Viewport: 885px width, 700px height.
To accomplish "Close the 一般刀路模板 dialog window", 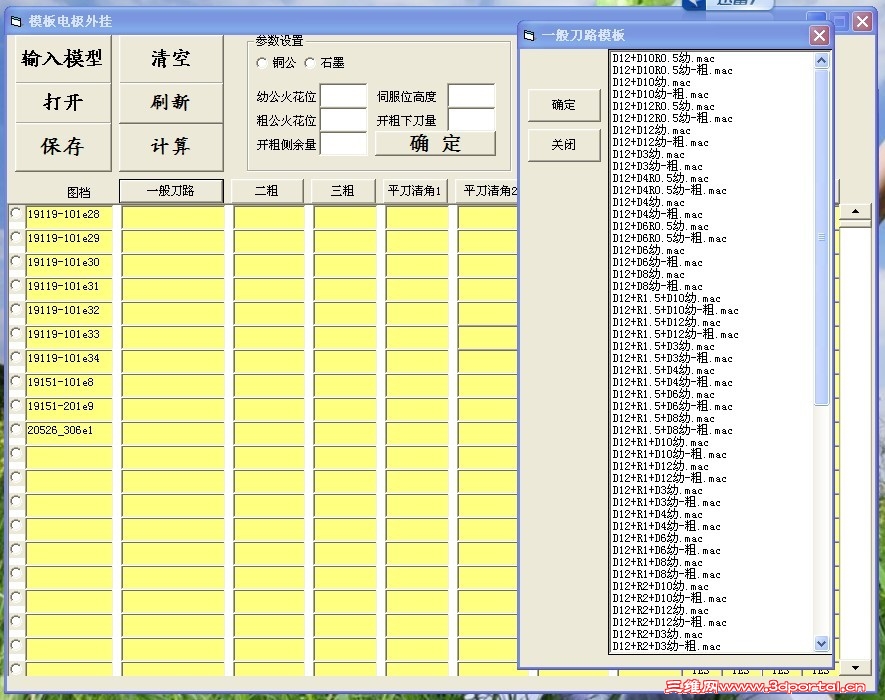I will (x=819, y=36).
